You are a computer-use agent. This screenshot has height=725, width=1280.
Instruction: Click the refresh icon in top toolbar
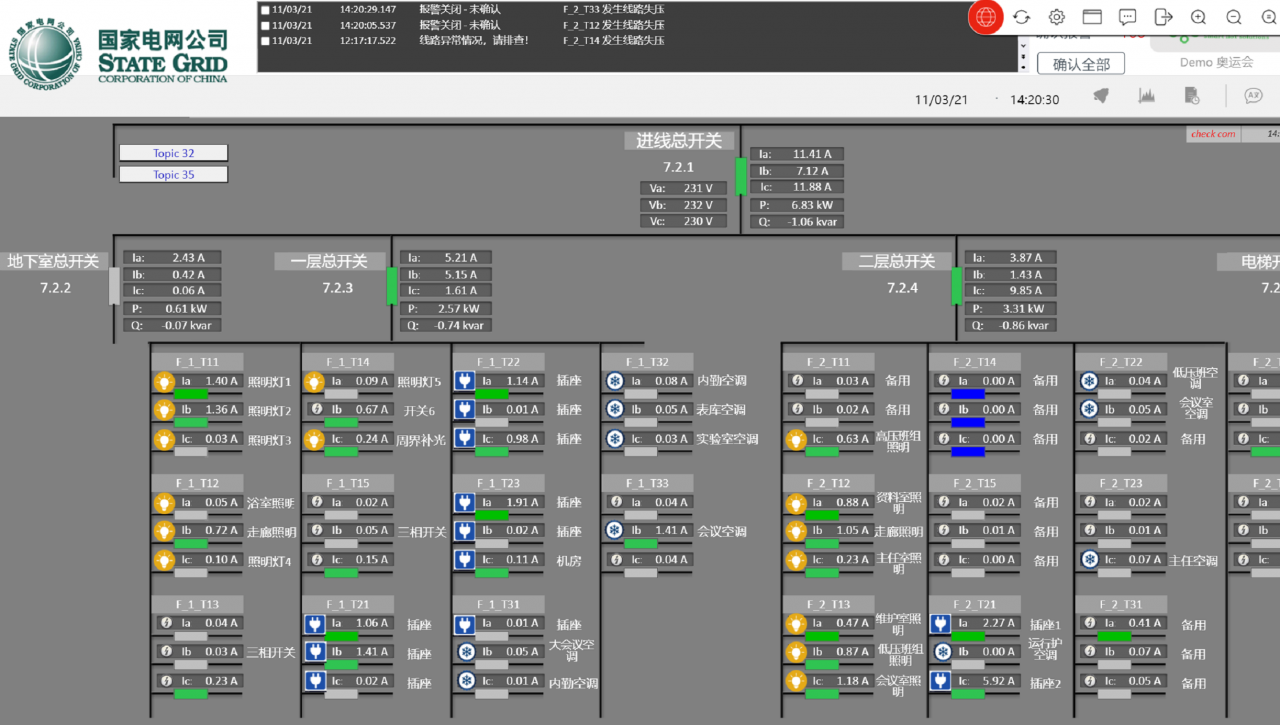click(x=1021, y=17)
